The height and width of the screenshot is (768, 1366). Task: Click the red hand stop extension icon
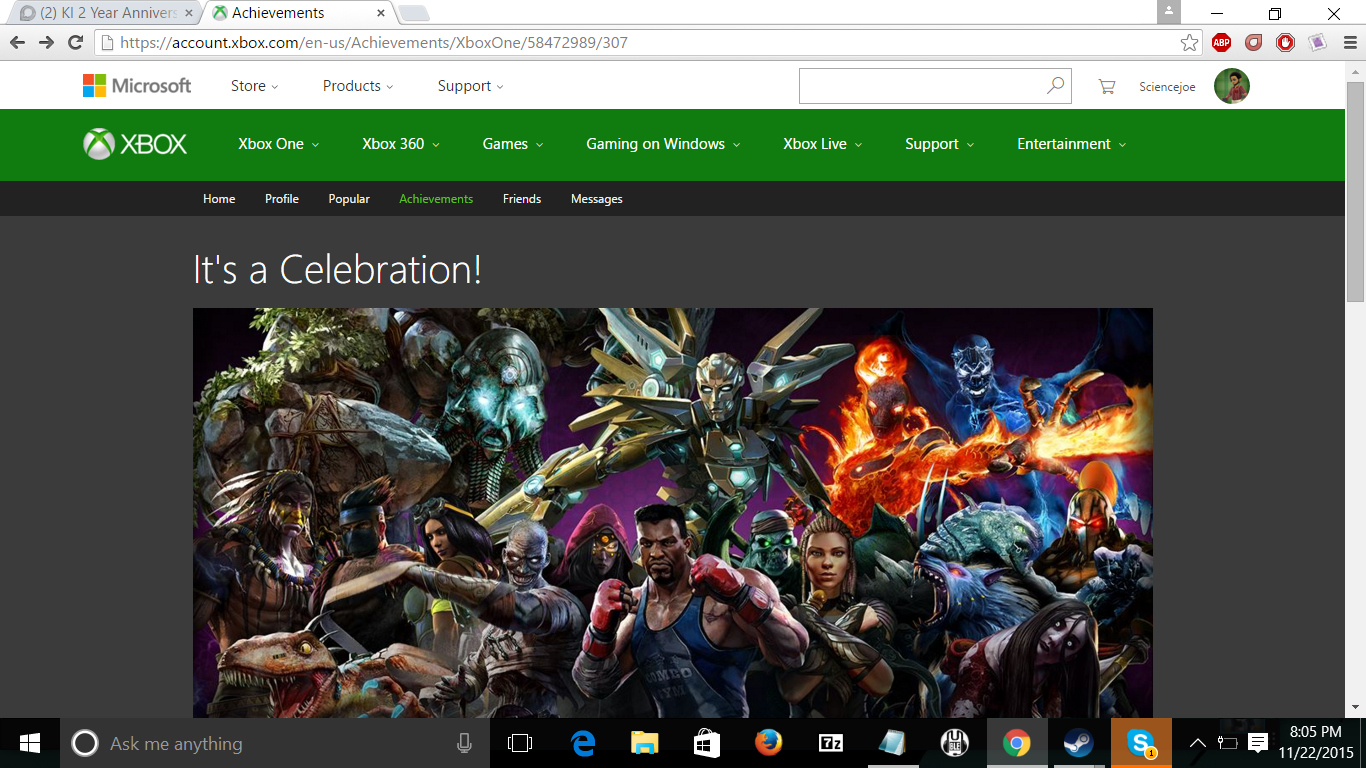point(1285,42)
